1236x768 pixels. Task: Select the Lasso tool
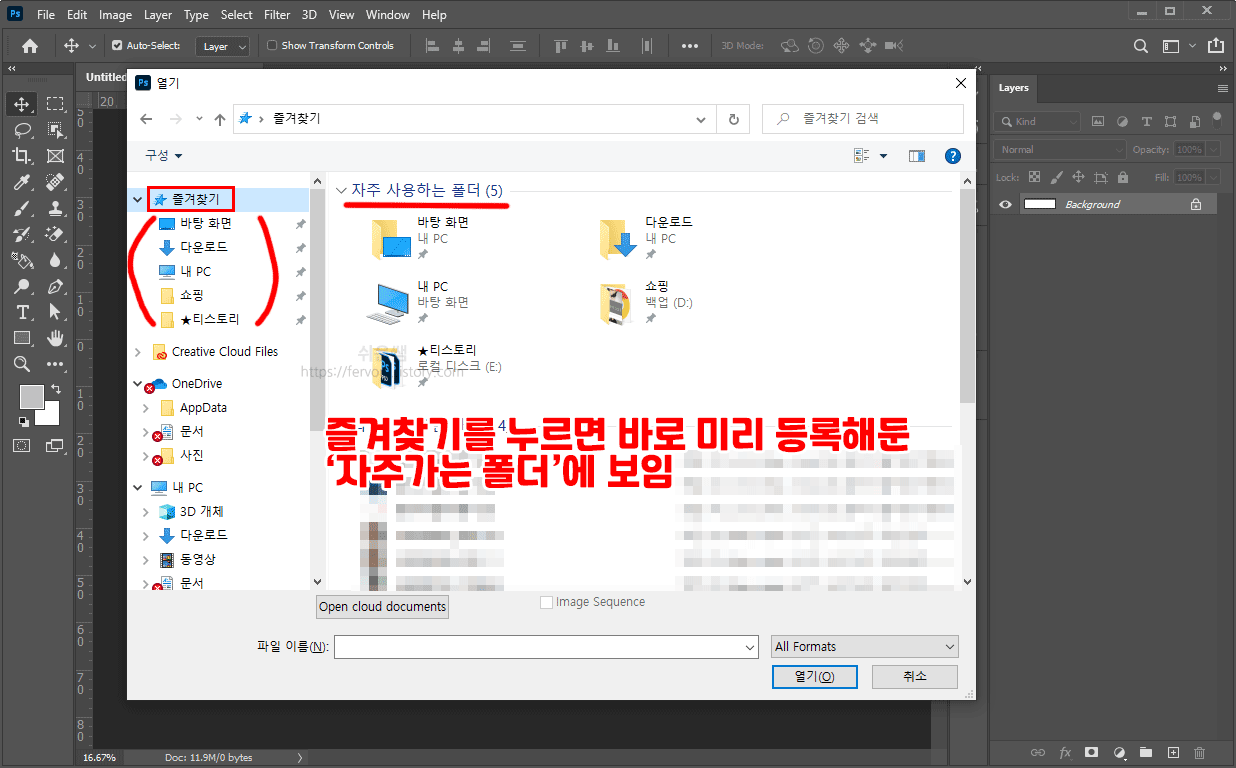pos(22,130)
